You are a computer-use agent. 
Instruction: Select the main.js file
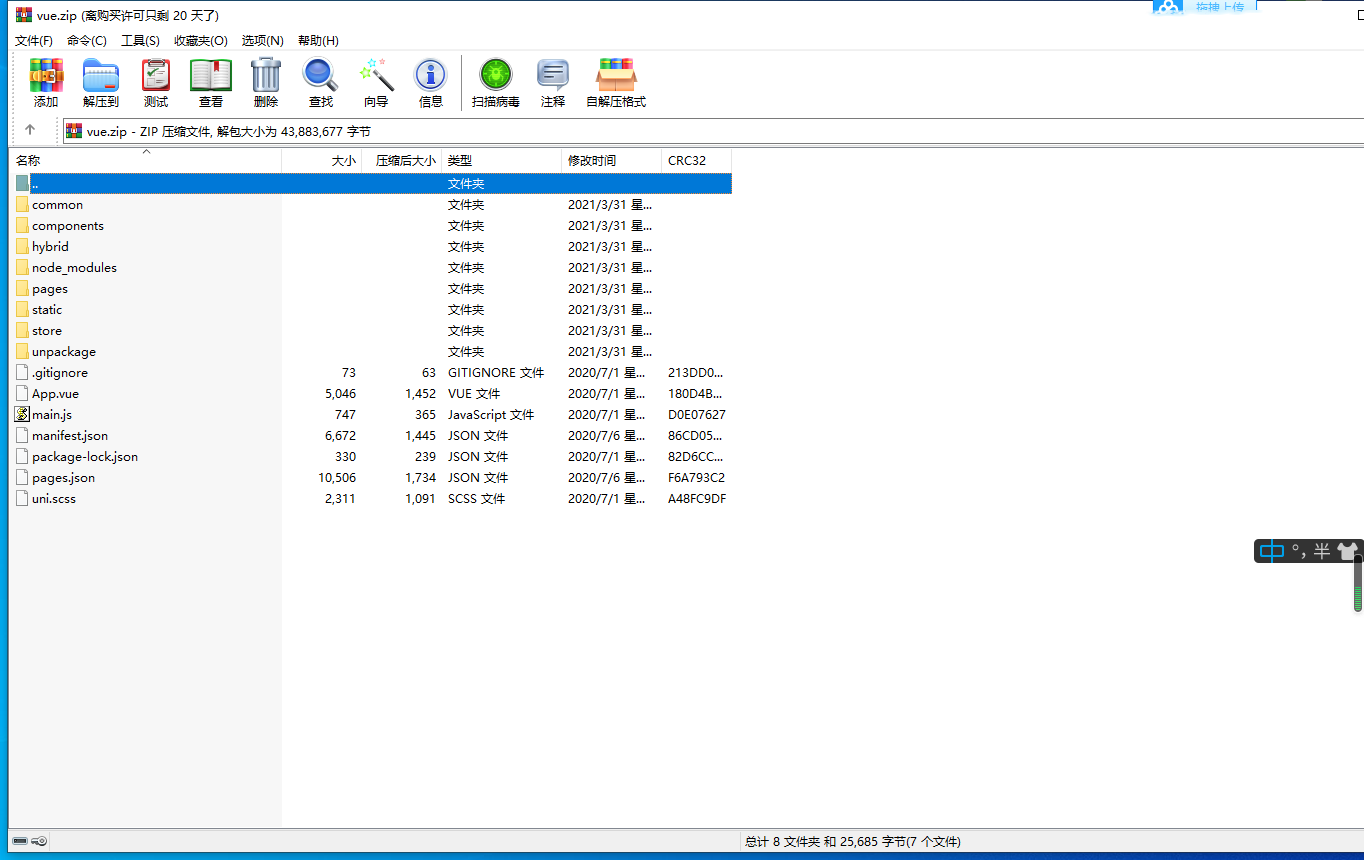(x=52, y=415)
